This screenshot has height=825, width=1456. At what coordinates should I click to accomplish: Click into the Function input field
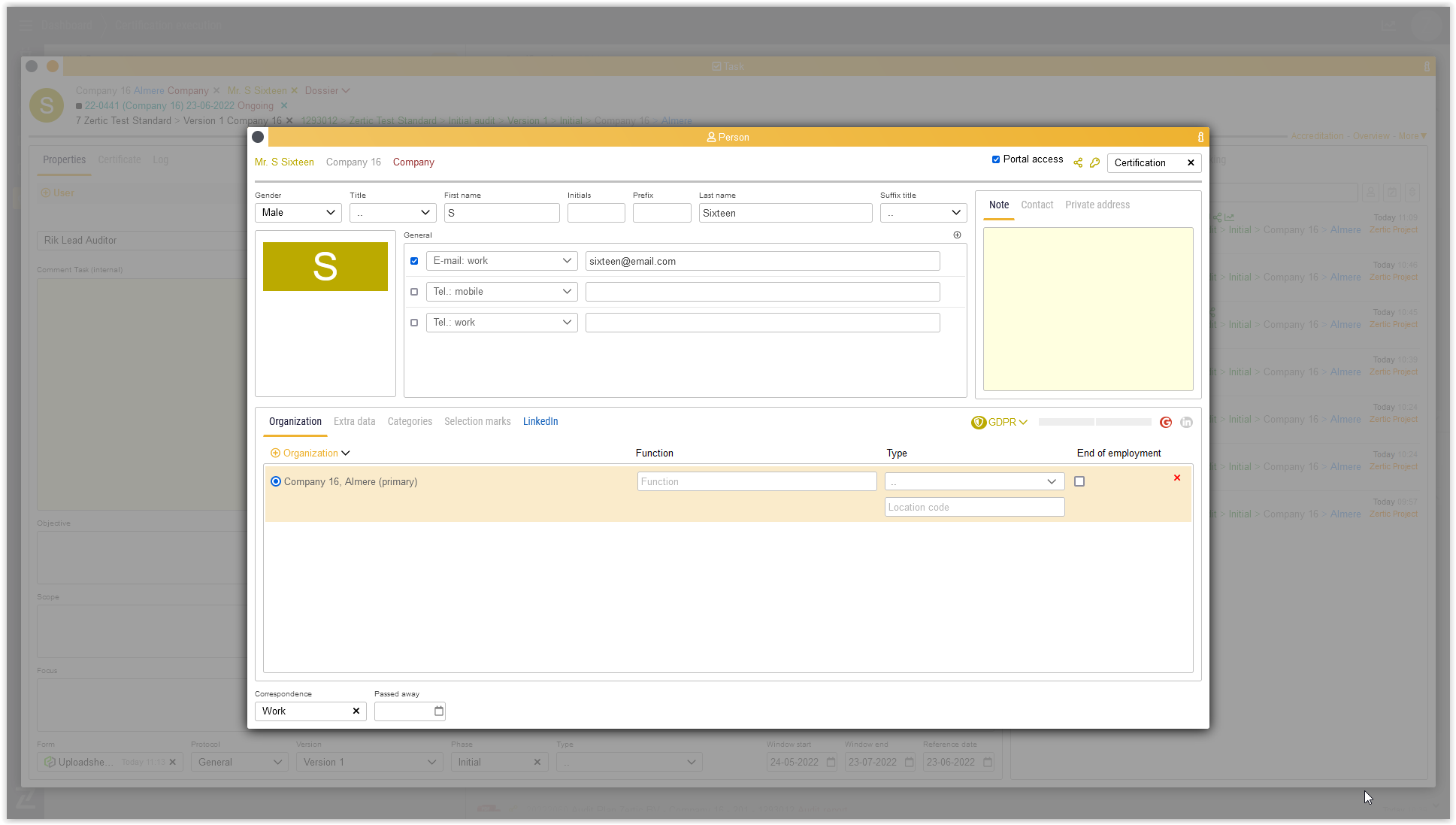click(756, 481)
